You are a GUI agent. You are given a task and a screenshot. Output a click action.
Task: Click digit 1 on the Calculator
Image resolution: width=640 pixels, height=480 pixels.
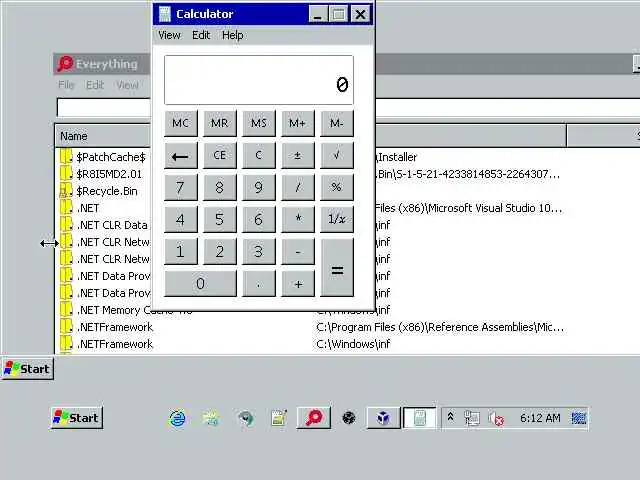pyautogui.click(x=180, y=251)
